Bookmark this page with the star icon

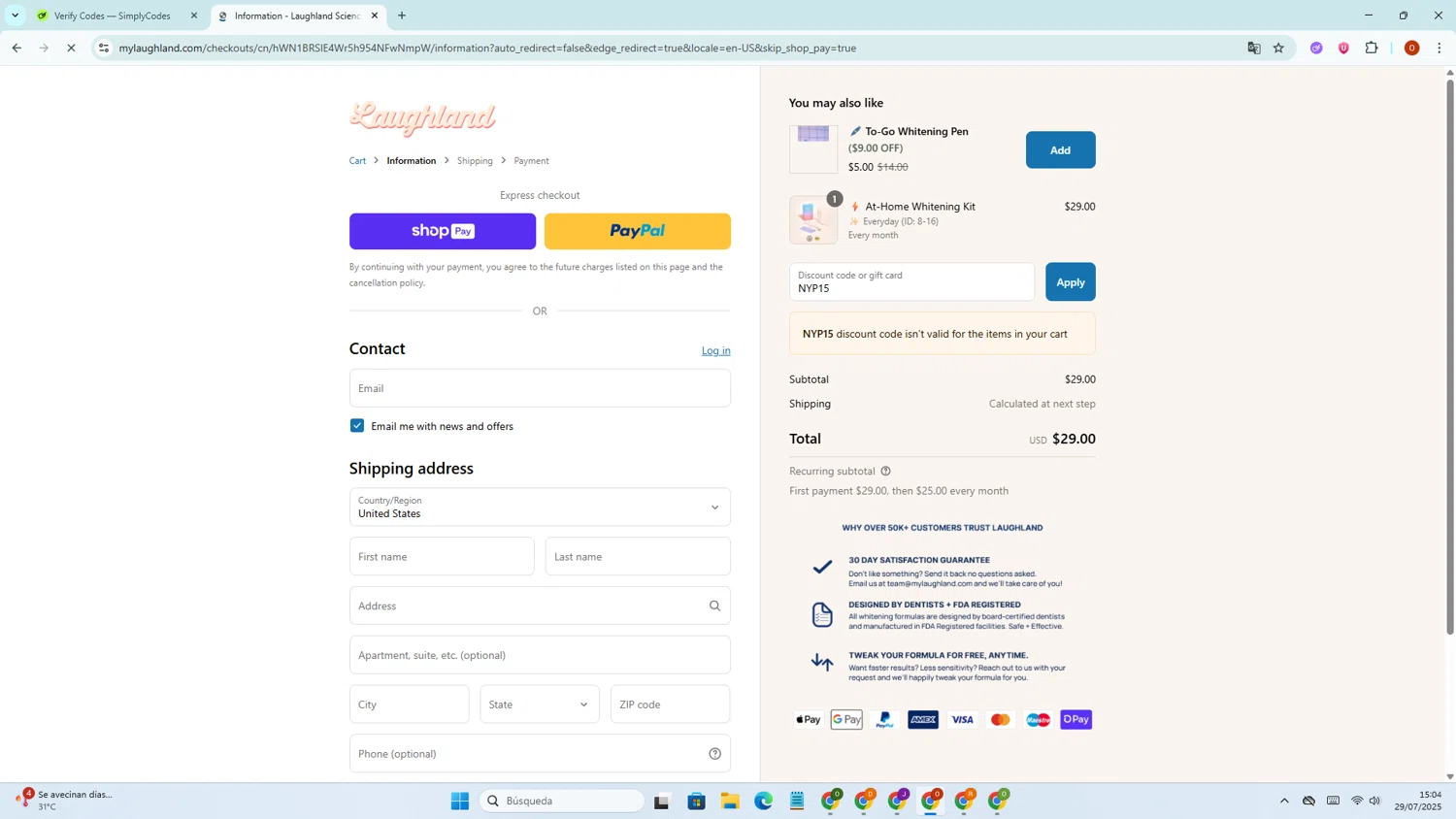(x=1279, y=48)
